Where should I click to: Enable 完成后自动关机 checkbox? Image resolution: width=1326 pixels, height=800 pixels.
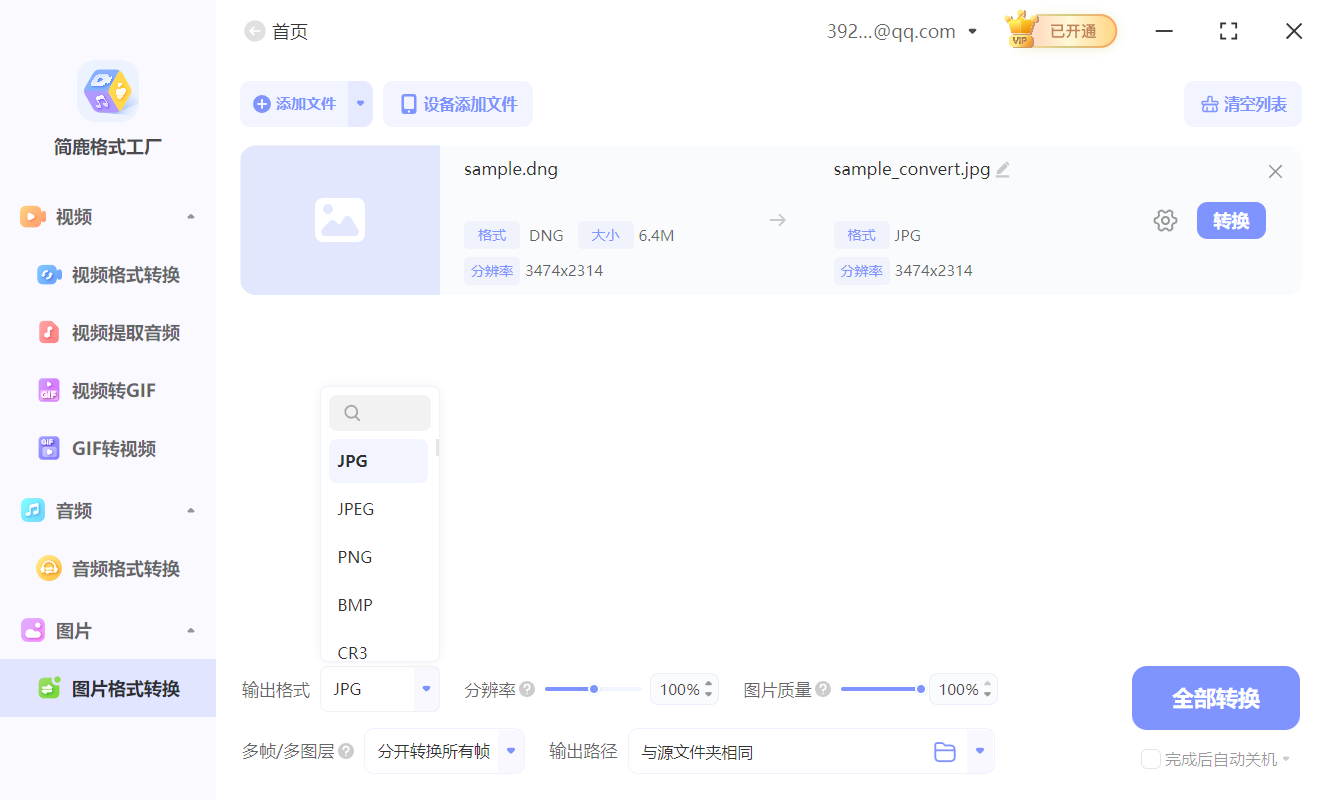point(1150,759)
